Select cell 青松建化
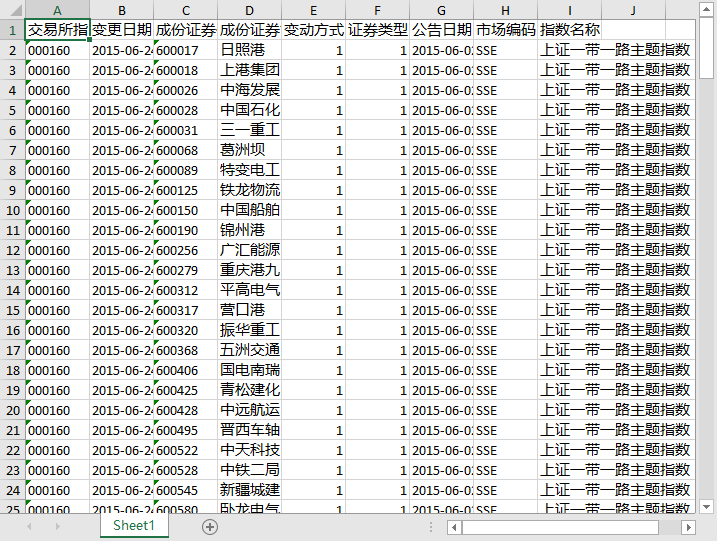 250,391
